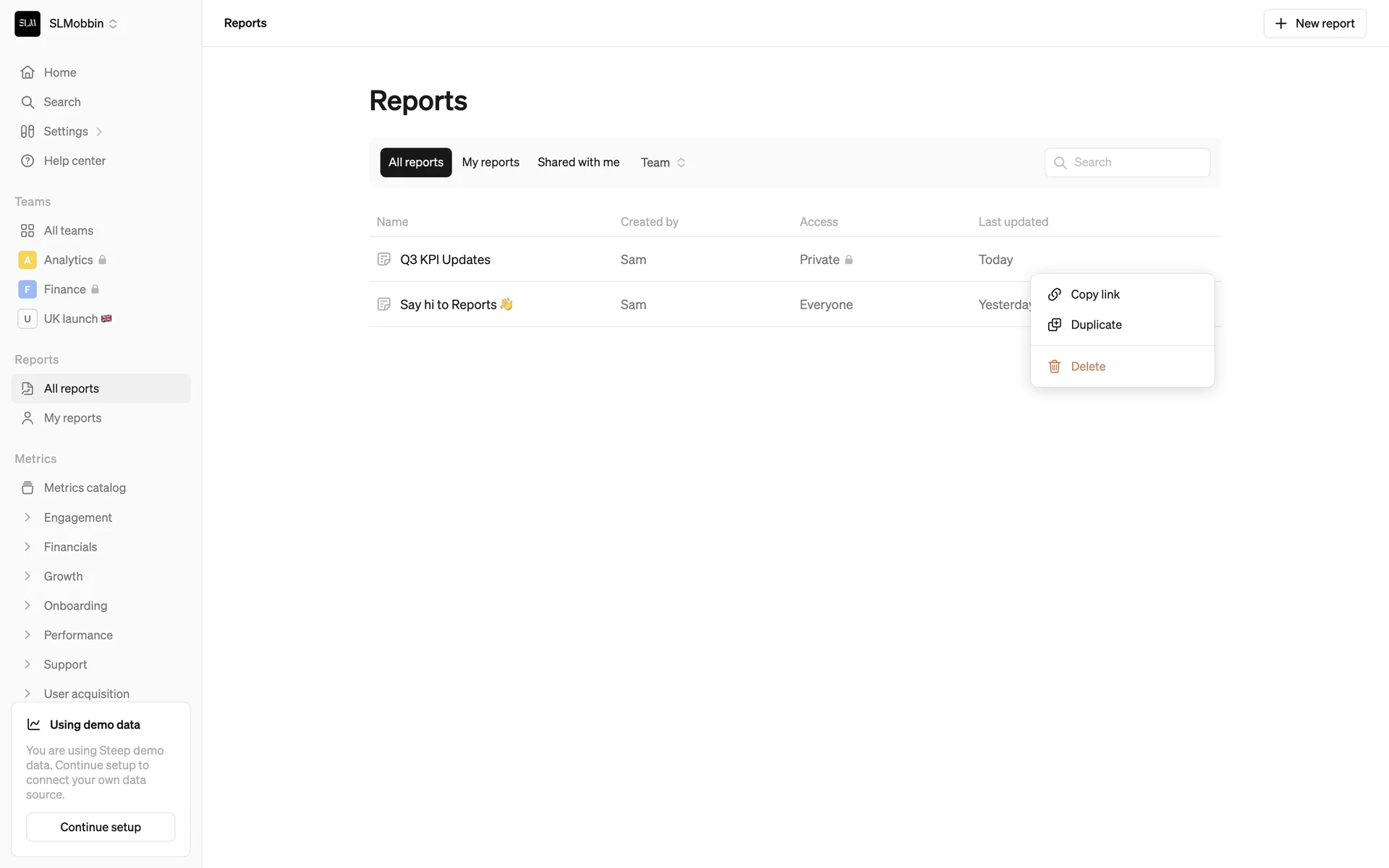Click the SLMobbin workspace logo
Screen dimensions: 1389x868
(x=27, y=23)
